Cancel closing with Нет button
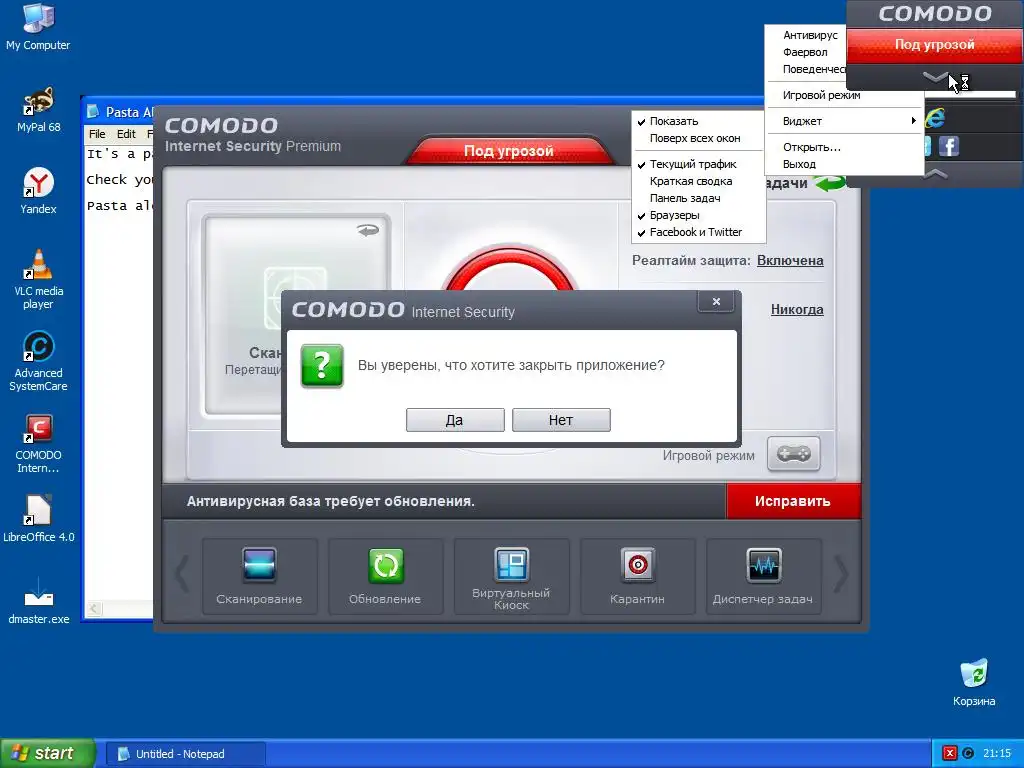 click(x=561, y=420)
